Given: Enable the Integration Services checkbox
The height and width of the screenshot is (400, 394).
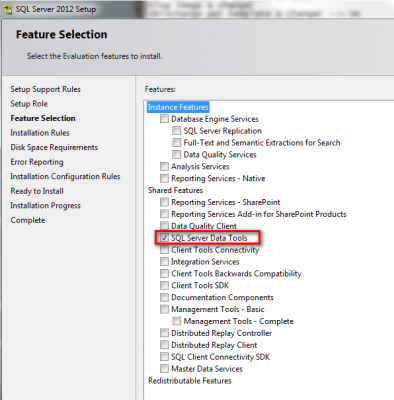Looking at the screenshot, I should (x=164, y=262).
